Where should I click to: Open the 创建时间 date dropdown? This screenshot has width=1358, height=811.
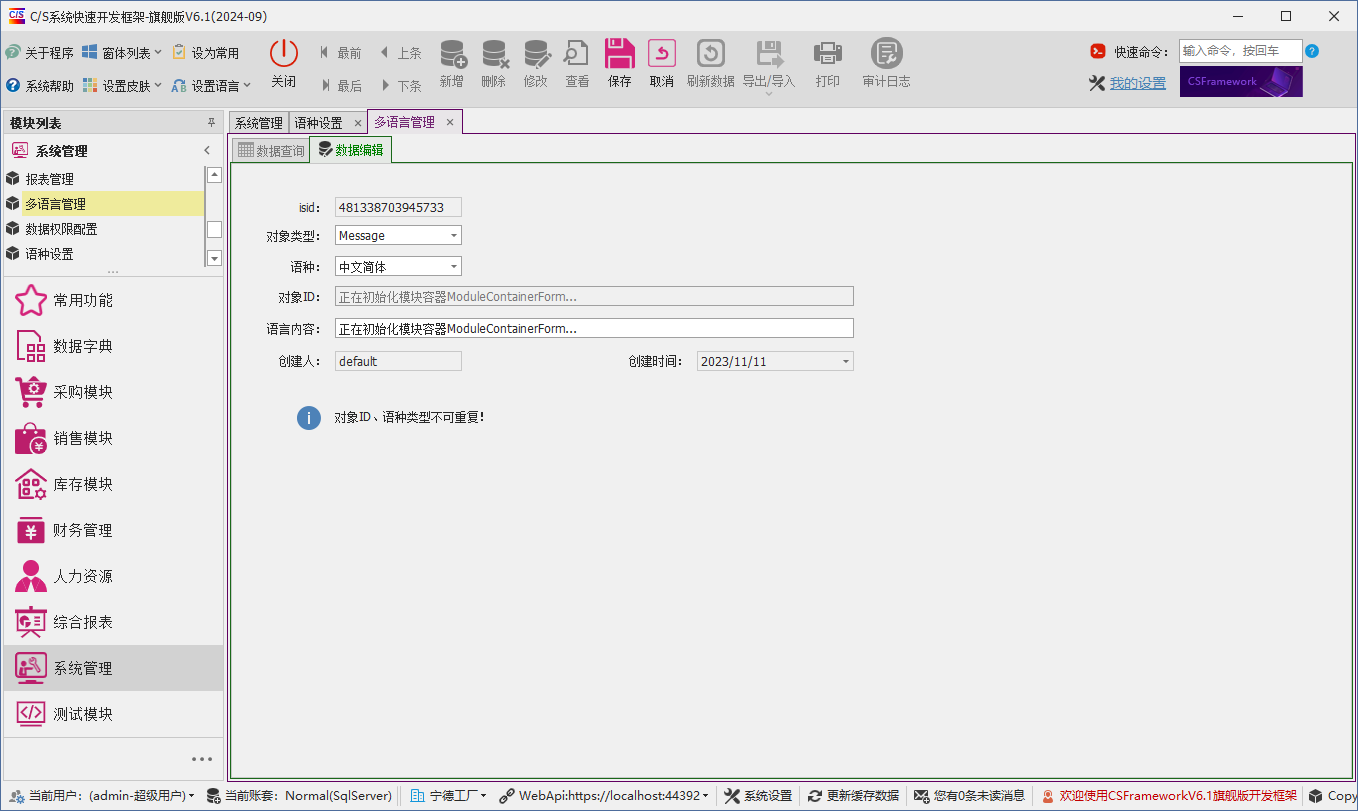[x=846, y=361]
